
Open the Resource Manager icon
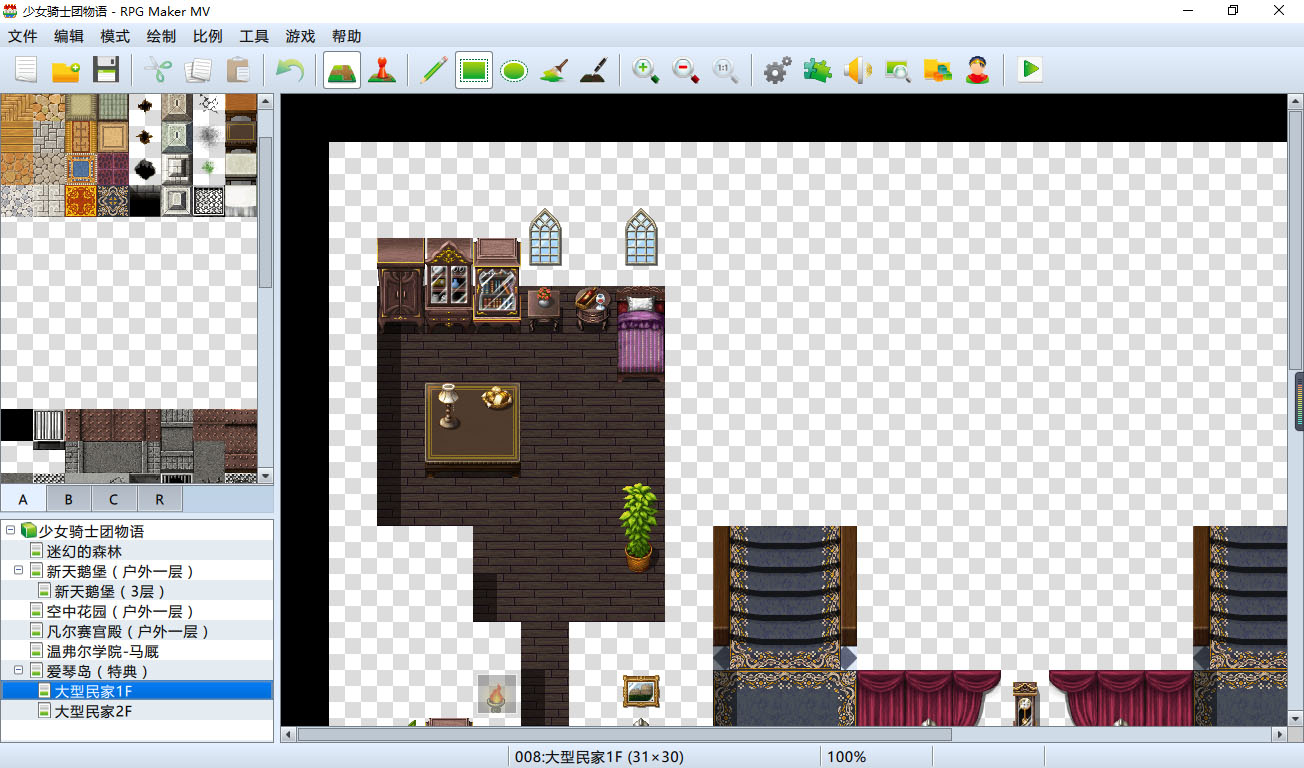click(x=938, y=70)
